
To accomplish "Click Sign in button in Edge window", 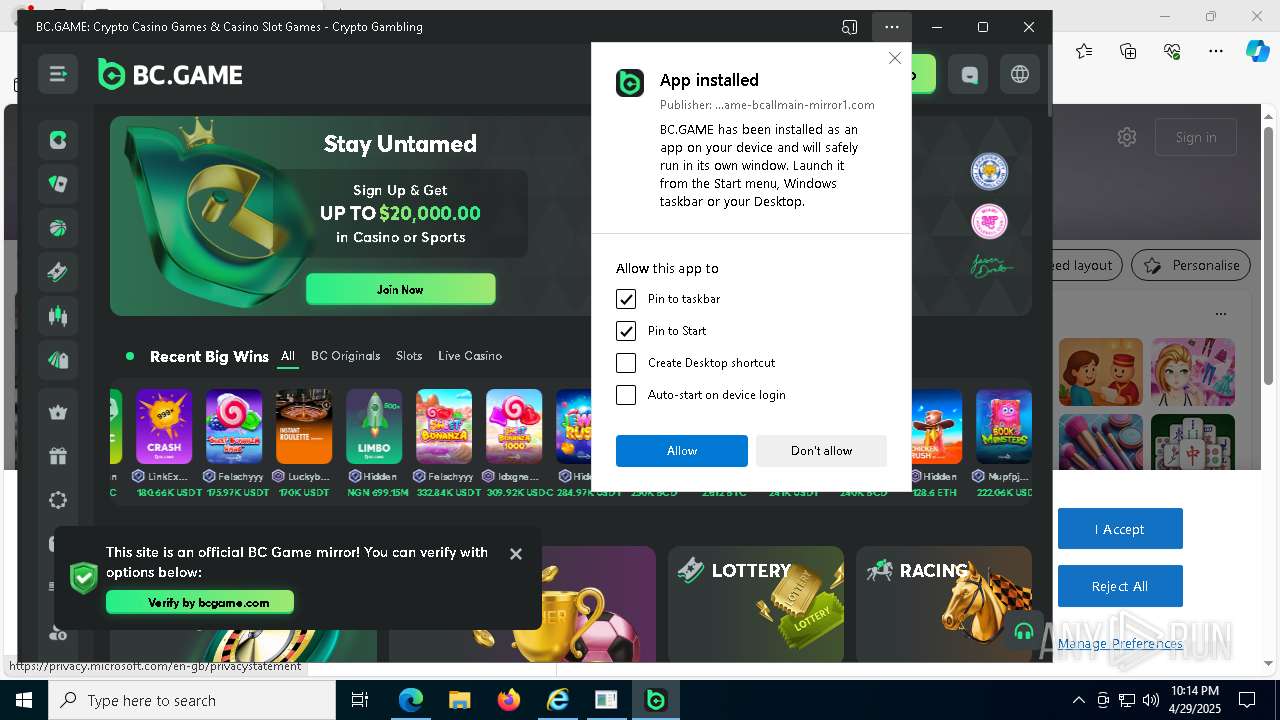I will coord(1196,137).
